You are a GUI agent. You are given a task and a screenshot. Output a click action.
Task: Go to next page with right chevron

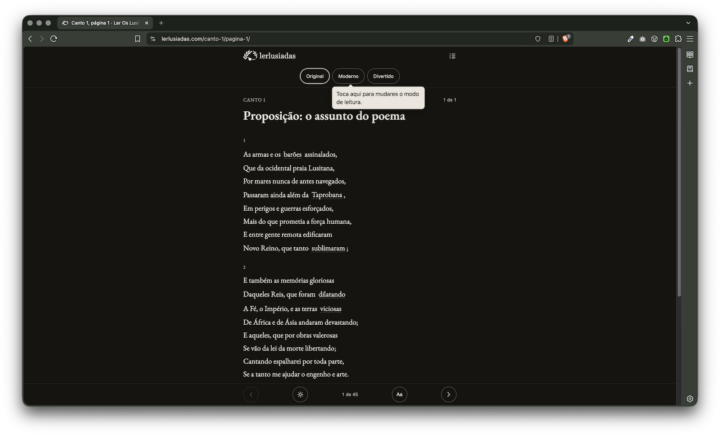click(x=449, y=395)
